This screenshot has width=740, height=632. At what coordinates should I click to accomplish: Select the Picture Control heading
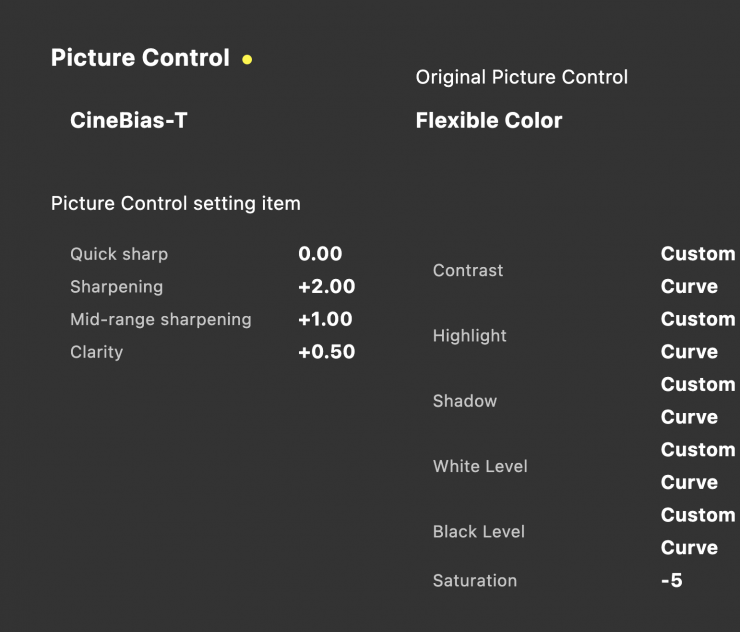[x=140, y=58]
